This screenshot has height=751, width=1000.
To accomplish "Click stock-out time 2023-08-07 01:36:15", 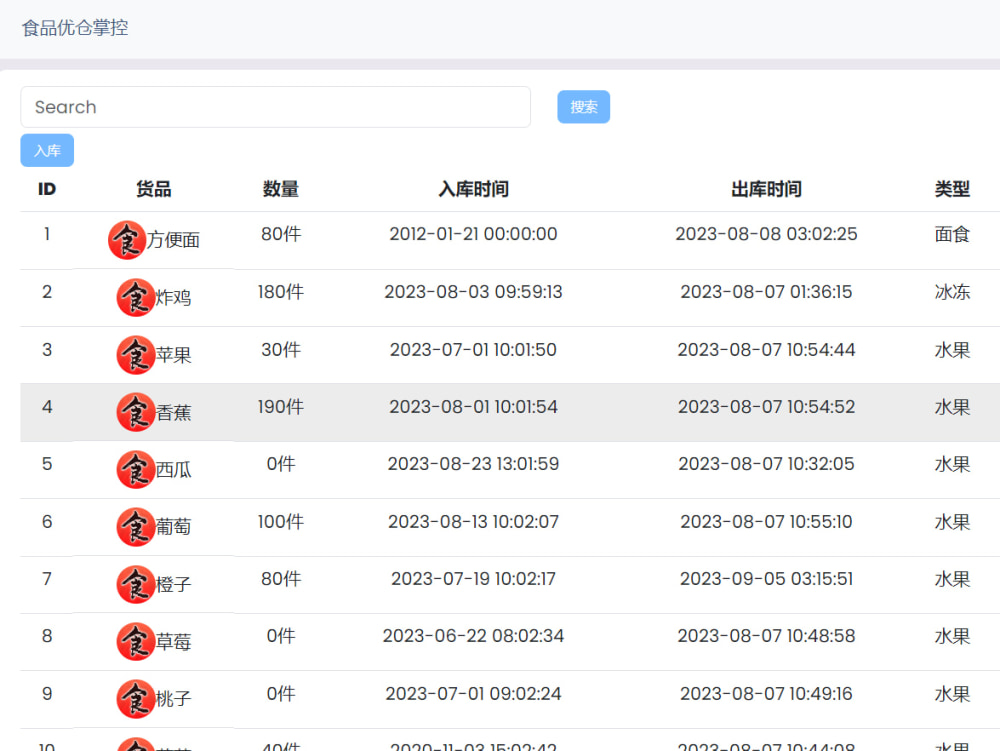I will coord(766,292).
